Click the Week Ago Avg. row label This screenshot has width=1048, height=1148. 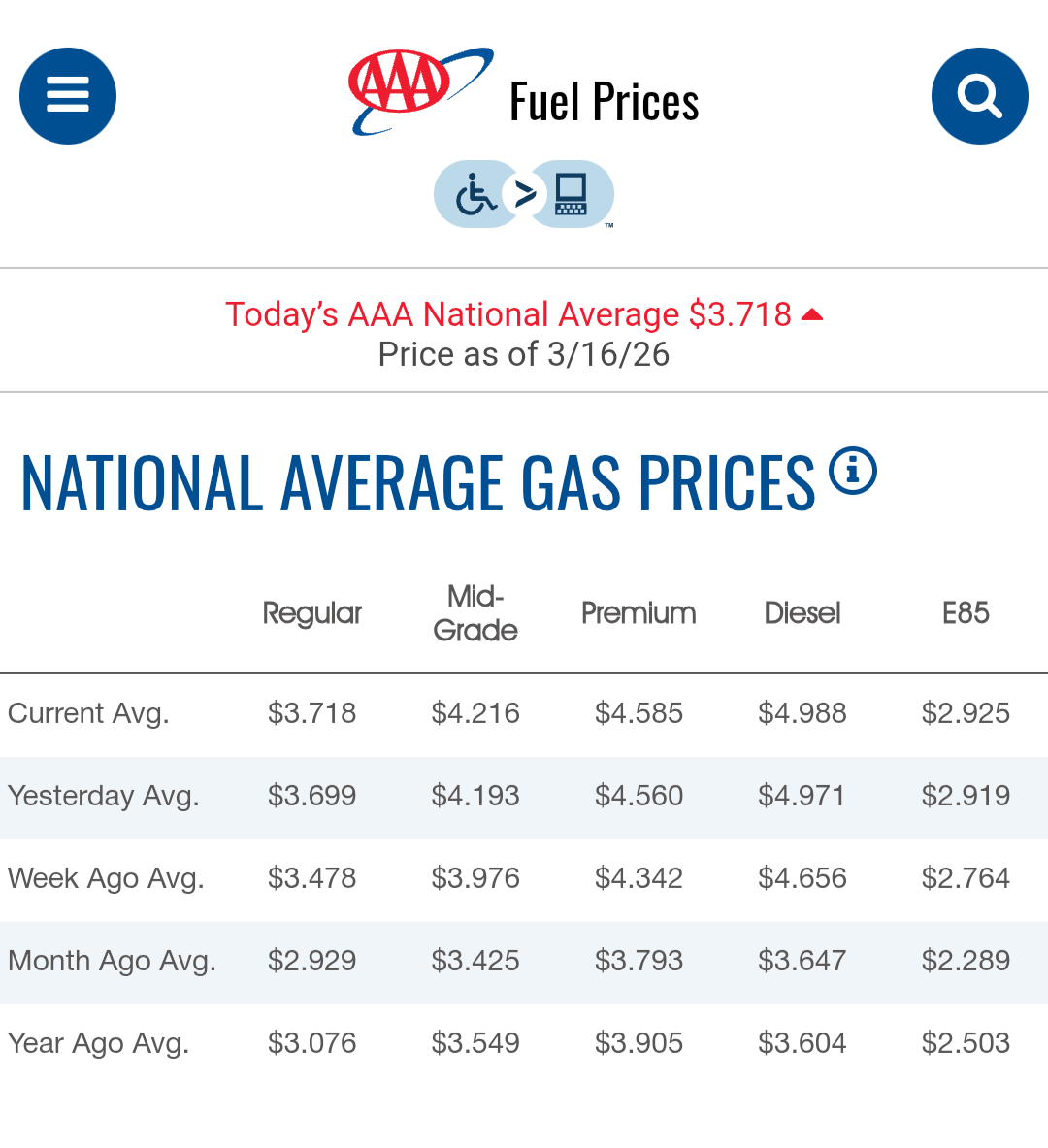click(106, 878)
